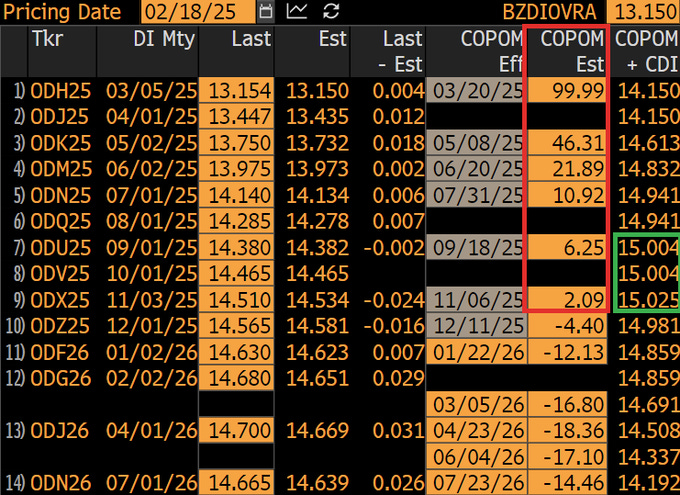The width and height of the screenshot is (680, 495).
Task: Edit the BZDIOVRA value 13.150 field
Action: [x=644, y=11]
